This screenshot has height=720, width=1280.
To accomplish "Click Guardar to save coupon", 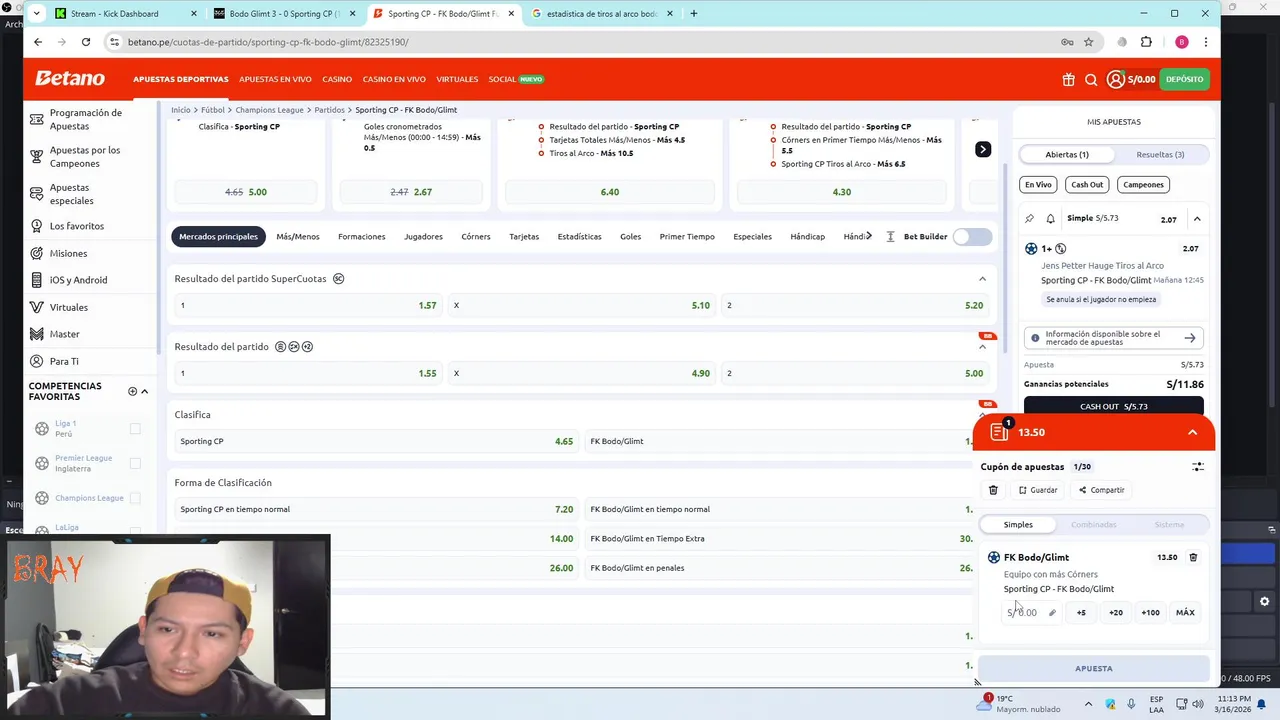I will click(x=1038, y=490).
